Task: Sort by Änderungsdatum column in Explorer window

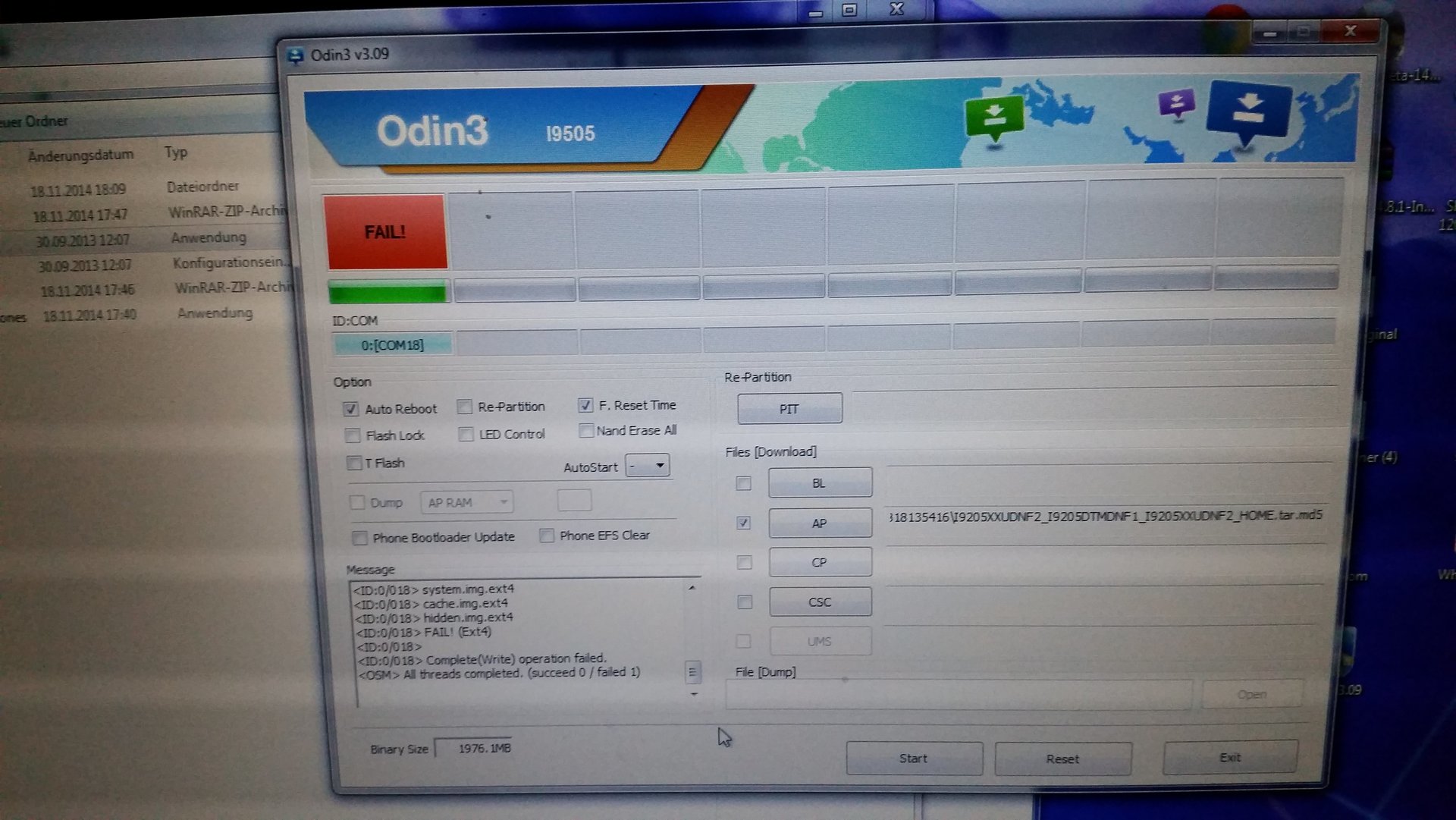Action: (x=80, y=156)
